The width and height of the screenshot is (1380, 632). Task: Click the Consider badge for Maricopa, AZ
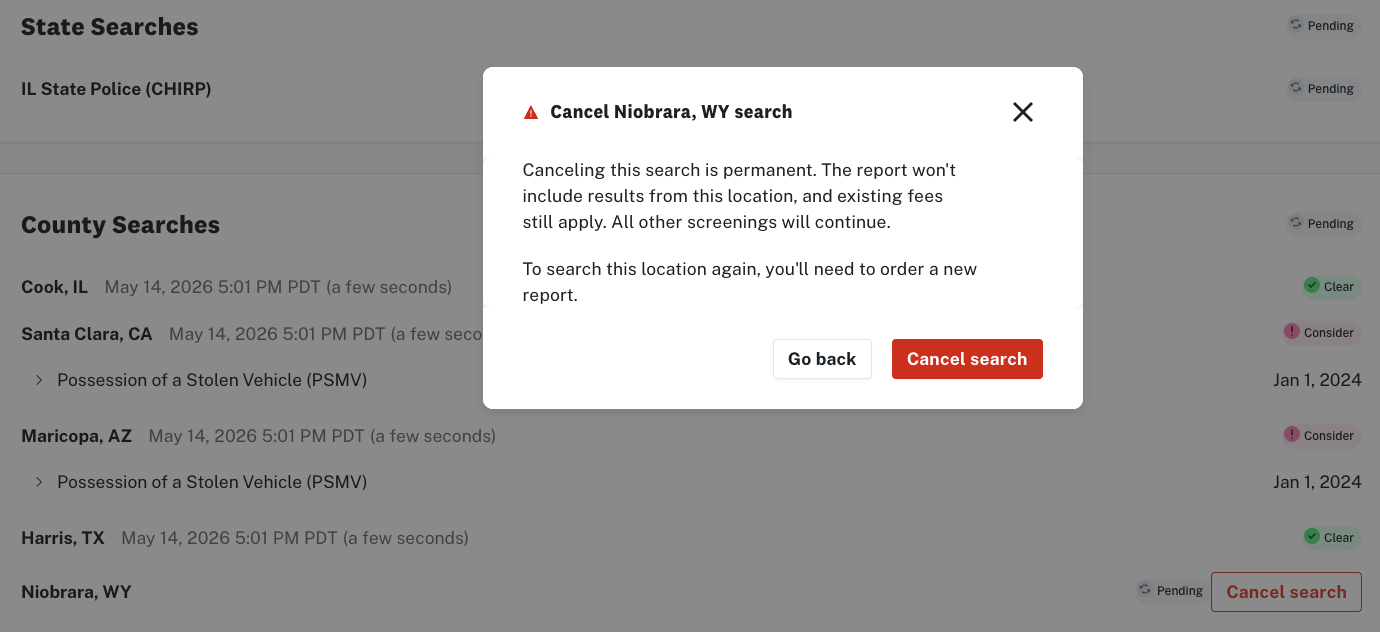pyautogui.click(x=1321, y=436)
